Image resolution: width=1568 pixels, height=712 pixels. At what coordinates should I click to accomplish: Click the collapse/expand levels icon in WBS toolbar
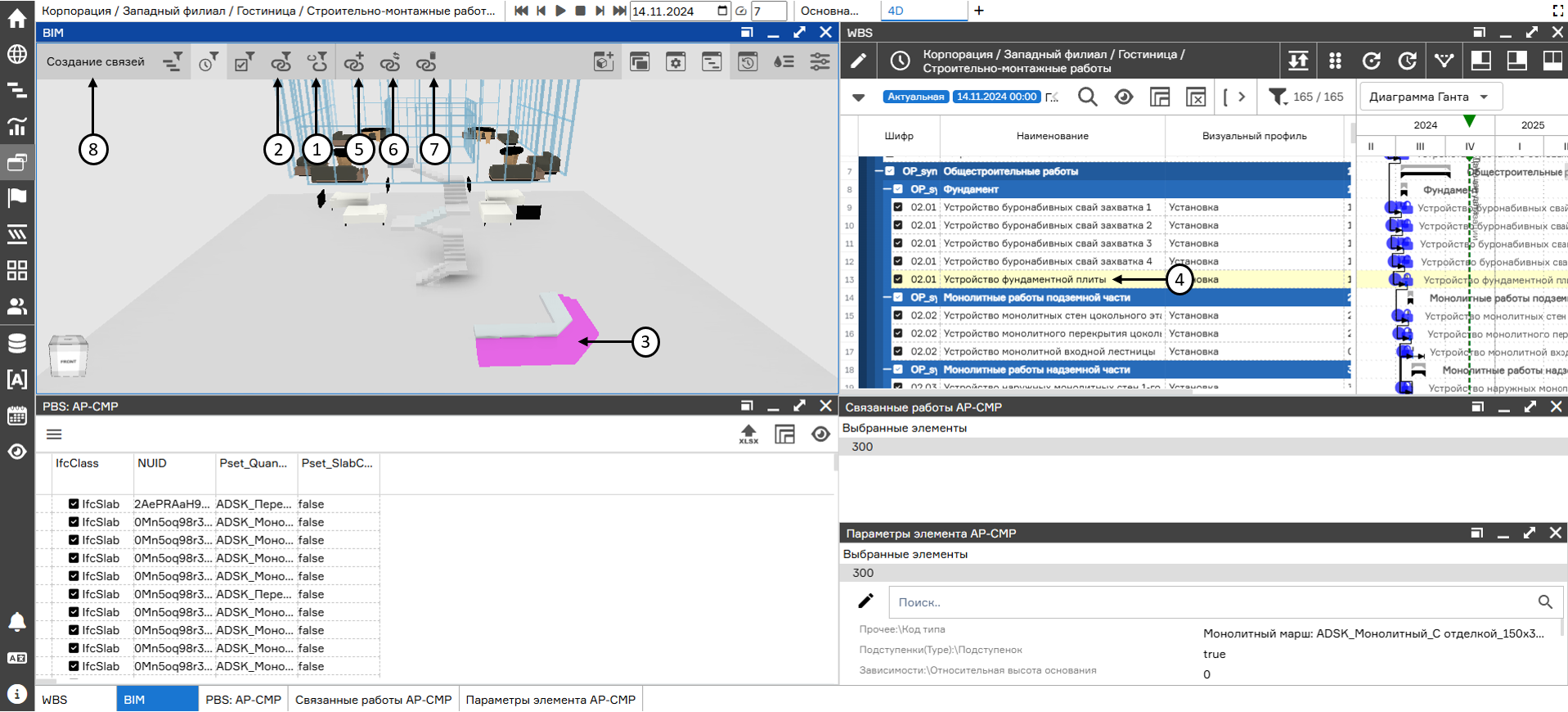tap(1298, 61)
